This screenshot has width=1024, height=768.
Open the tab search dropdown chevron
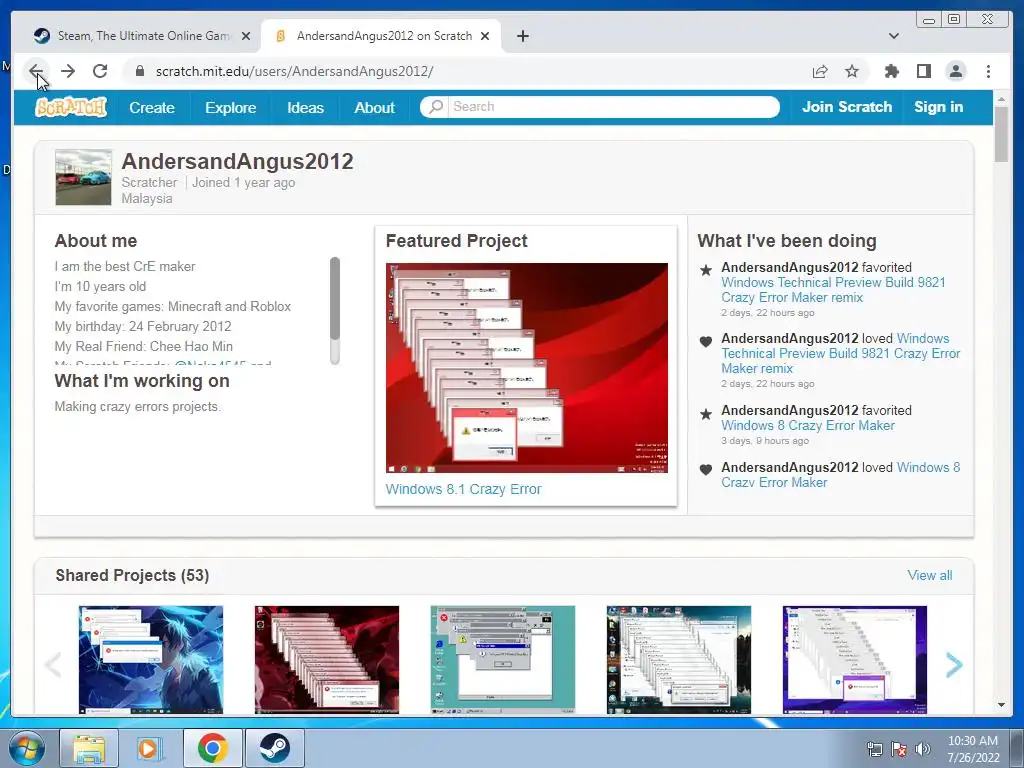[x=893, y=36]
